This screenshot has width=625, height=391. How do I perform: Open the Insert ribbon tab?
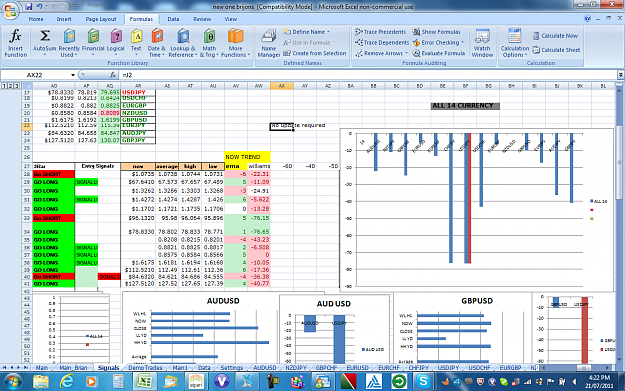(64, 19)
